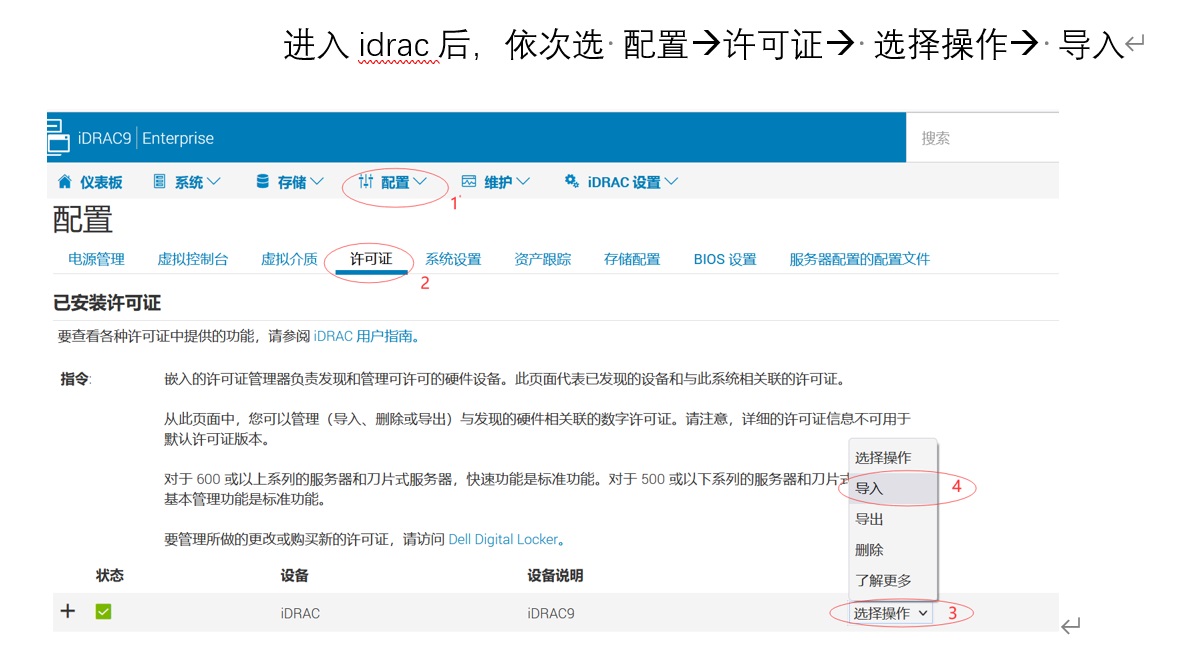The image size is (1196, 648).
Task: Switch to the 服务器配置的配置文件 tab
Action: click(x=860, y=259)
